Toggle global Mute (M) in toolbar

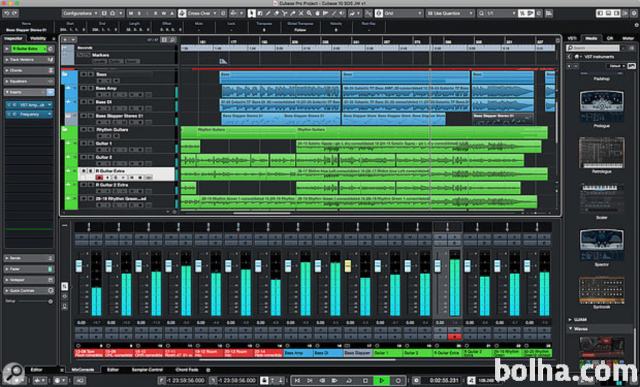[131, 13]
